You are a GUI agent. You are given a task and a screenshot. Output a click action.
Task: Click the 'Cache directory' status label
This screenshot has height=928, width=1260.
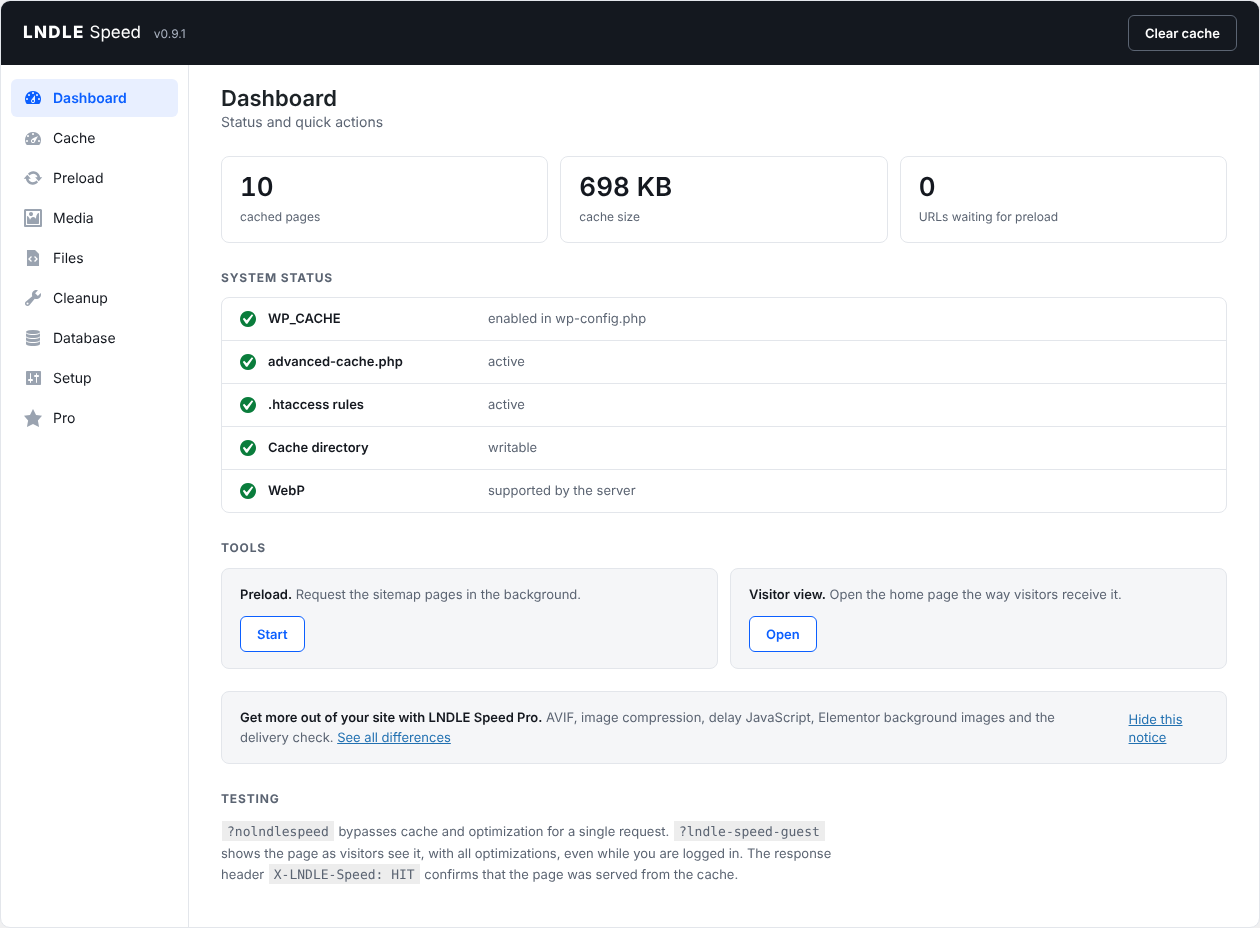tap(318, 448)
